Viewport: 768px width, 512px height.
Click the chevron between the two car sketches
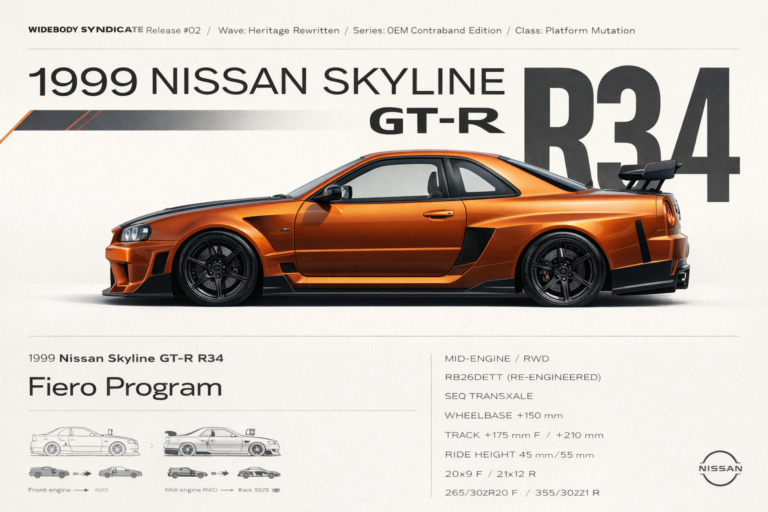tap(151, 446)
